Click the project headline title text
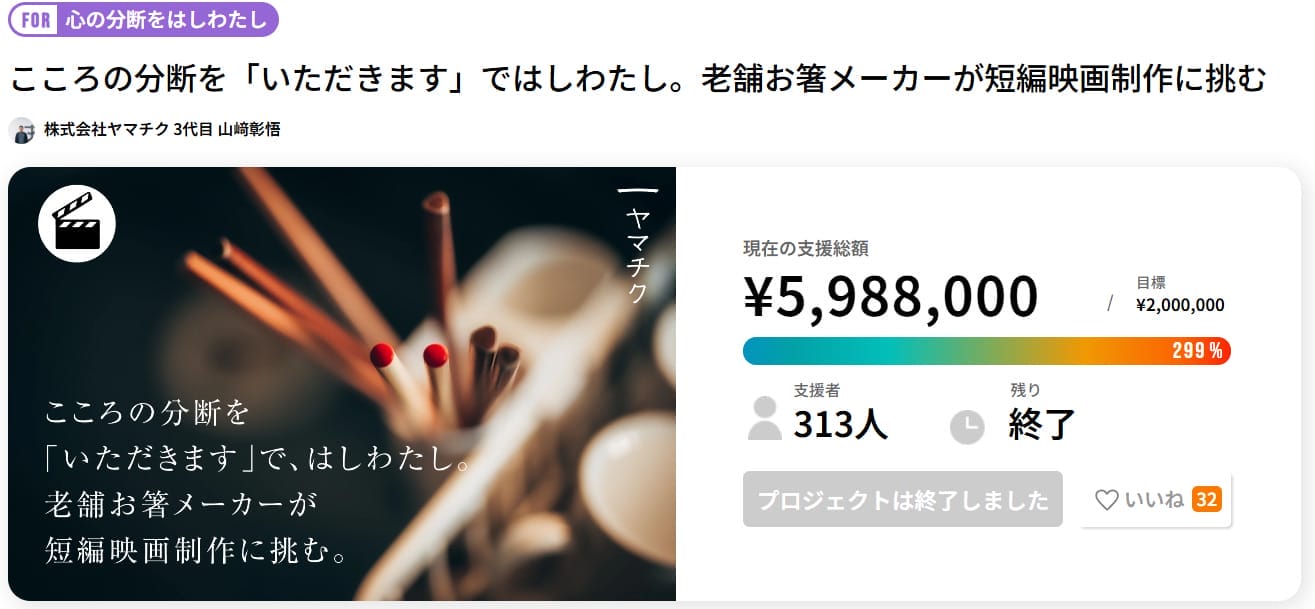Viewport: 1315px width, 609px height. tap(639, 77)
